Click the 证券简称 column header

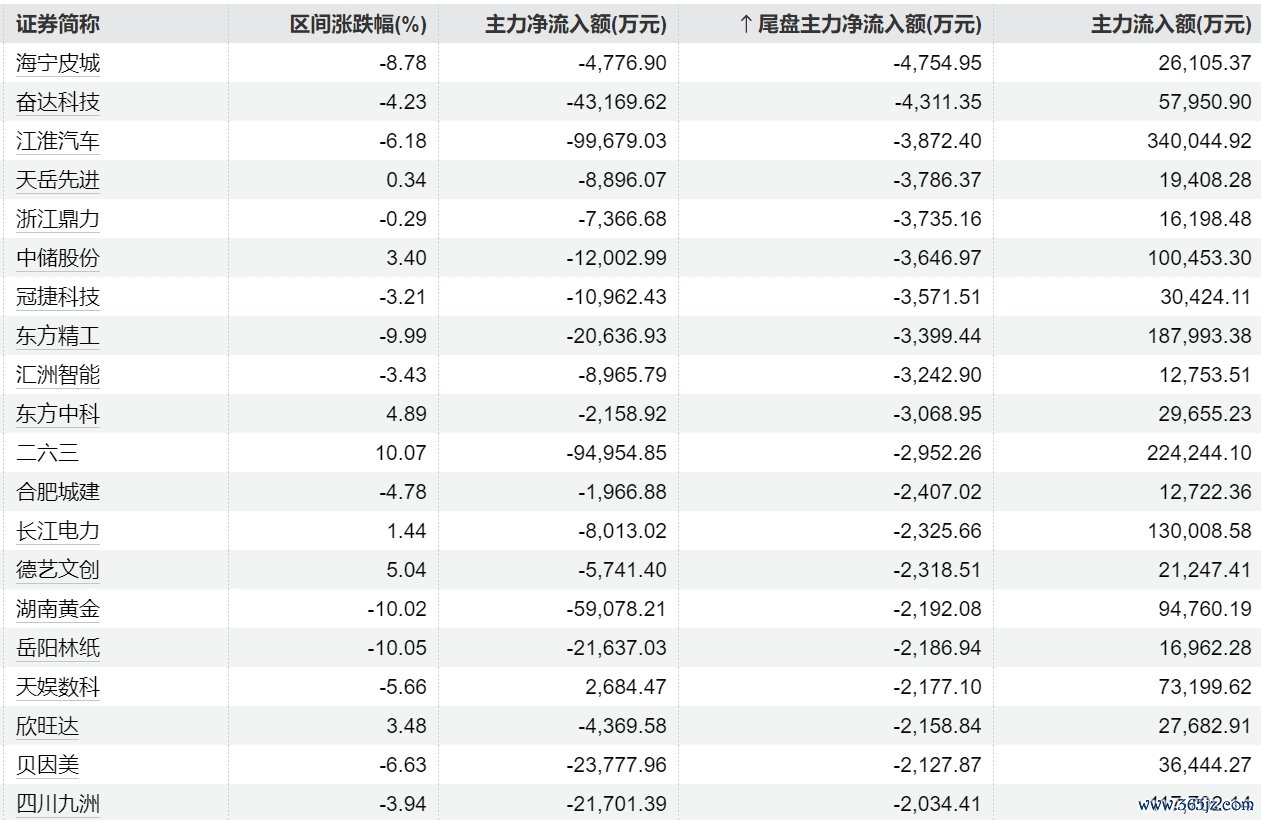click(x=58, y=24)
